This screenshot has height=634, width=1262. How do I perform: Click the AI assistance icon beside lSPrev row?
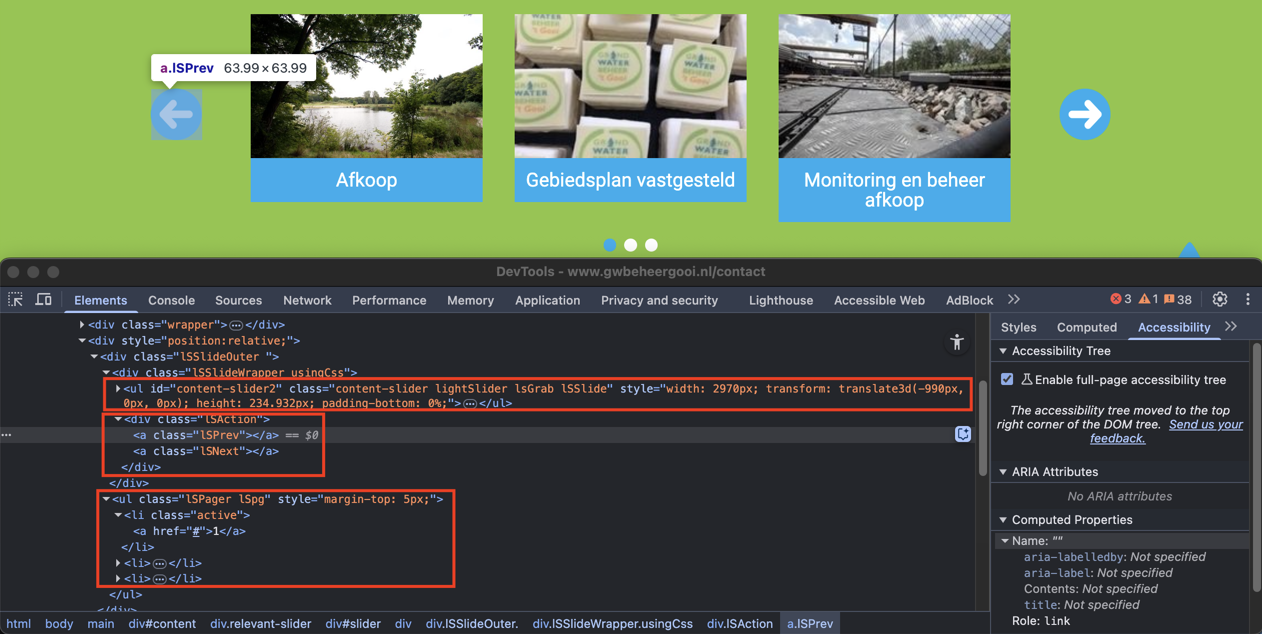pos(962,435)
